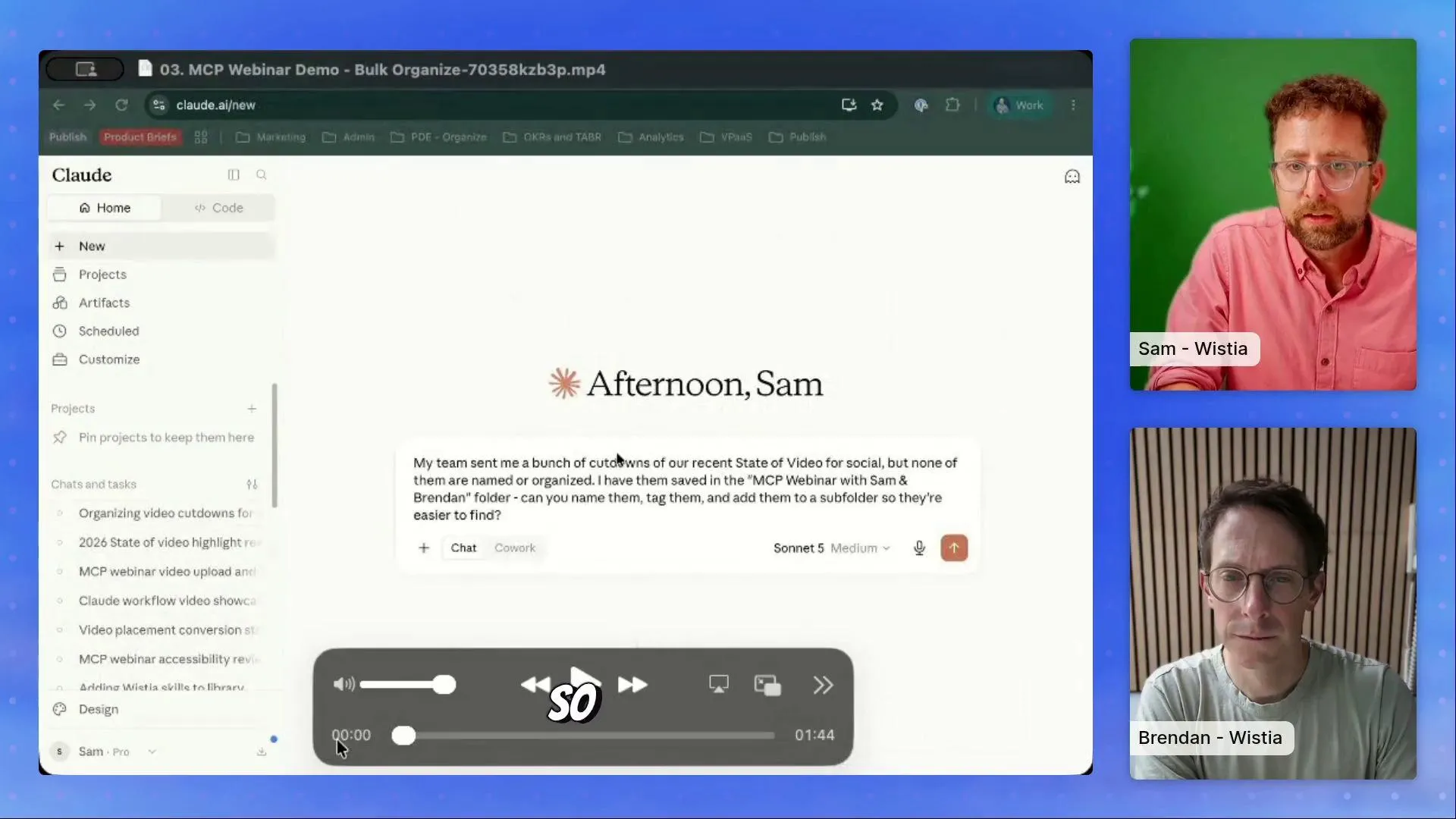Click the install app icon in address bar
1456x819 pixels.
(849, 105)
